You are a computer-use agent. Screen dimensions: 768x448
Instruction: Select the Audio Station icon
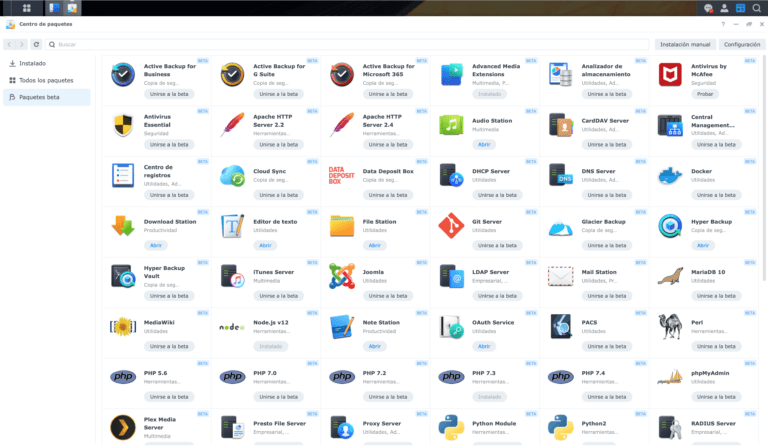452,125
